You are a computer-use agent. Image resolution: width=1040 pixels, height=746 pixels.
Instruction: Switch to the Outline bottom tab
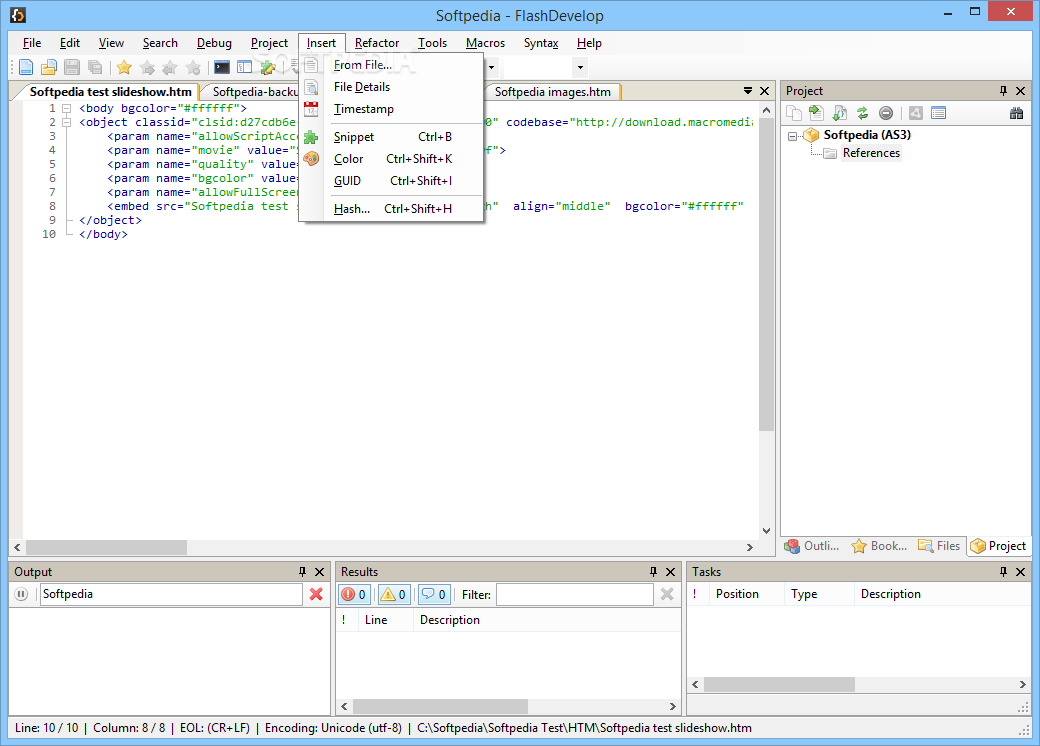[812, 546]
